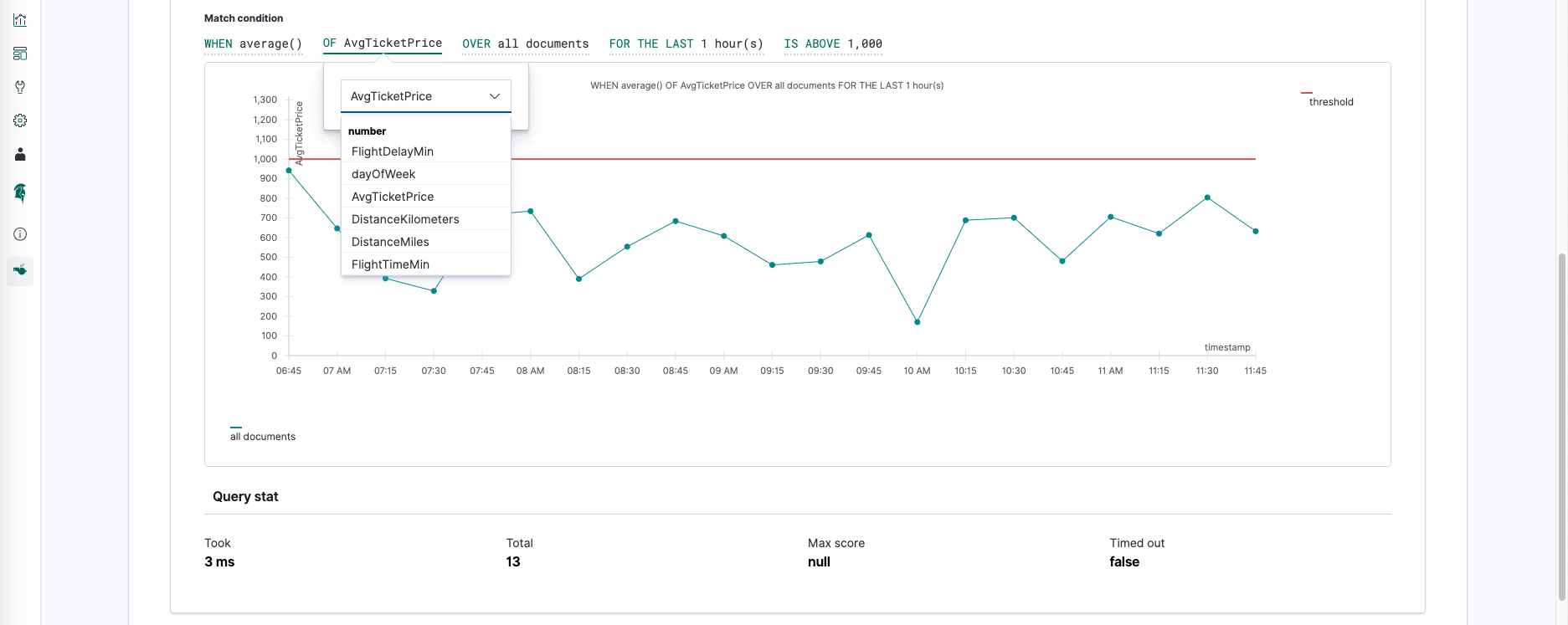Click the Took value 3 ms

click(x=219, y=561)
